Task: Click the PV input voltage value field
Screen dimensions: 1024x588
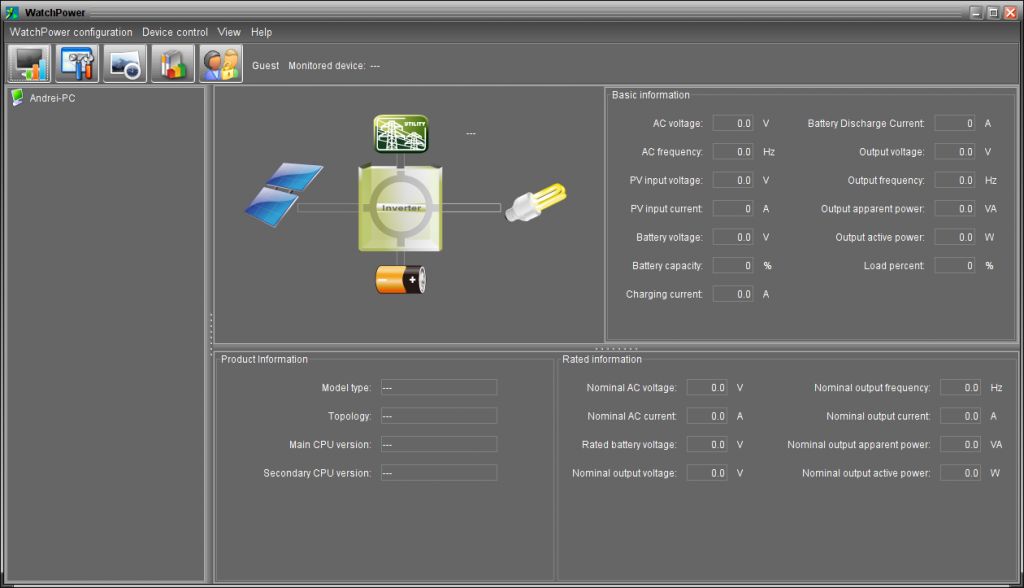Action: tap(733, 180)
